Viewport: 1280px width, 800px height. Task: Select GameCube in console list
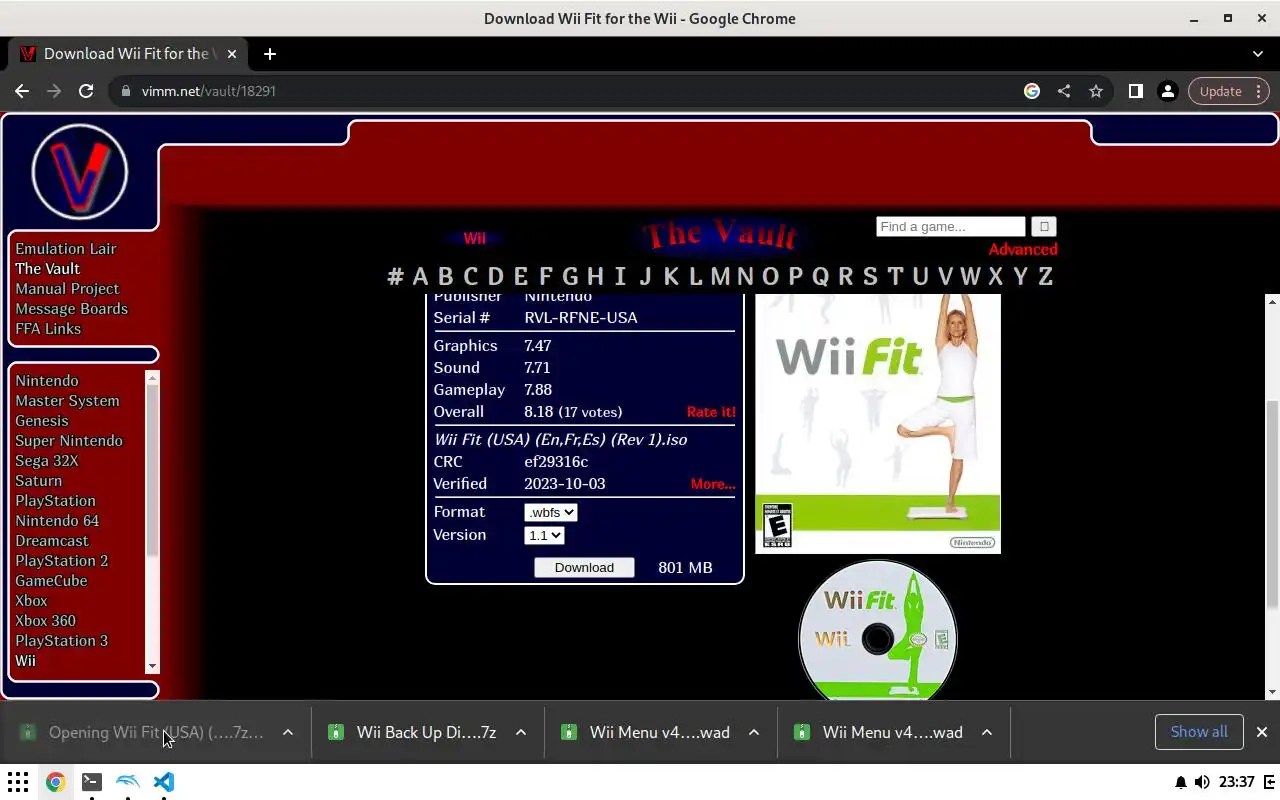51,581
